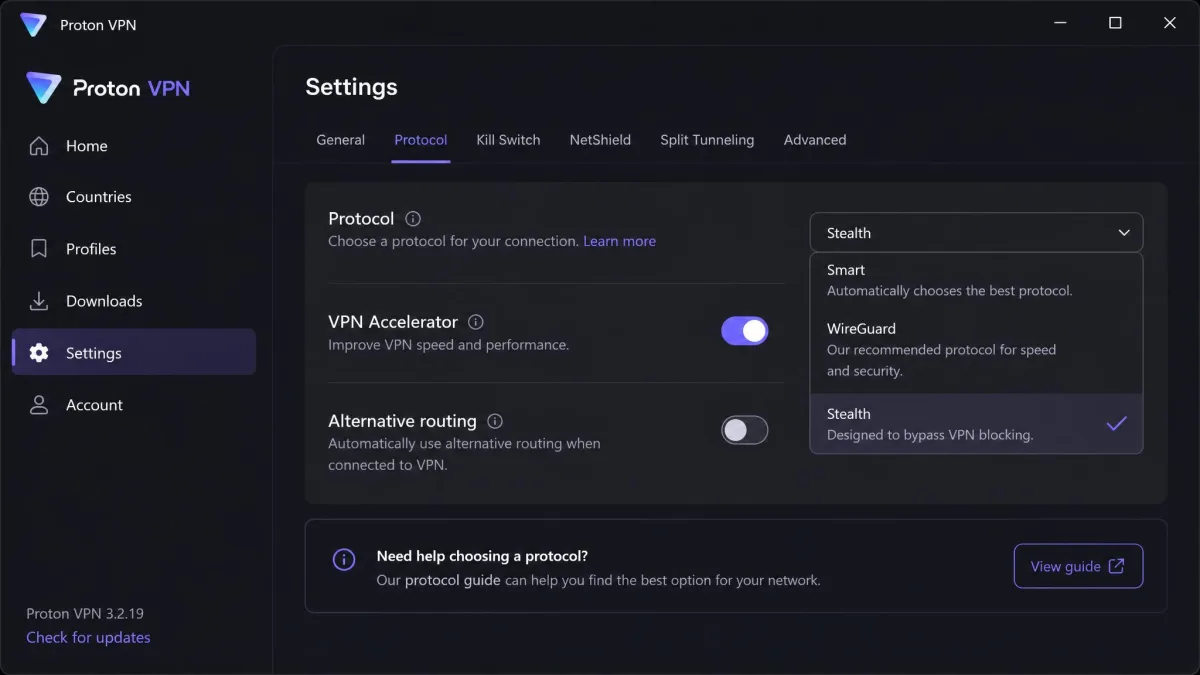Click the Account person icon
The width and height of the screenshot is (1200, 675).
(x=39, y=405)
